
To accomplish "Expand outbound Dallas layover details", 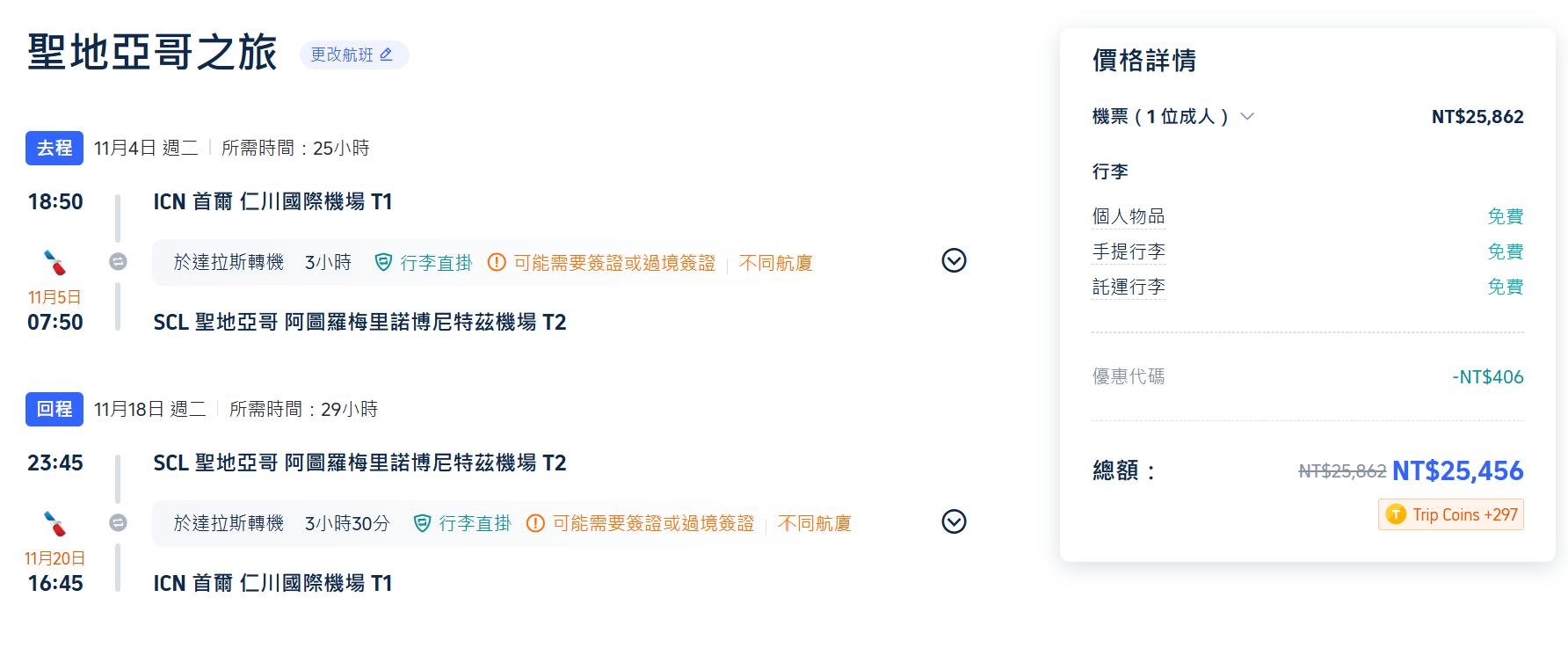I will (954, 261).
